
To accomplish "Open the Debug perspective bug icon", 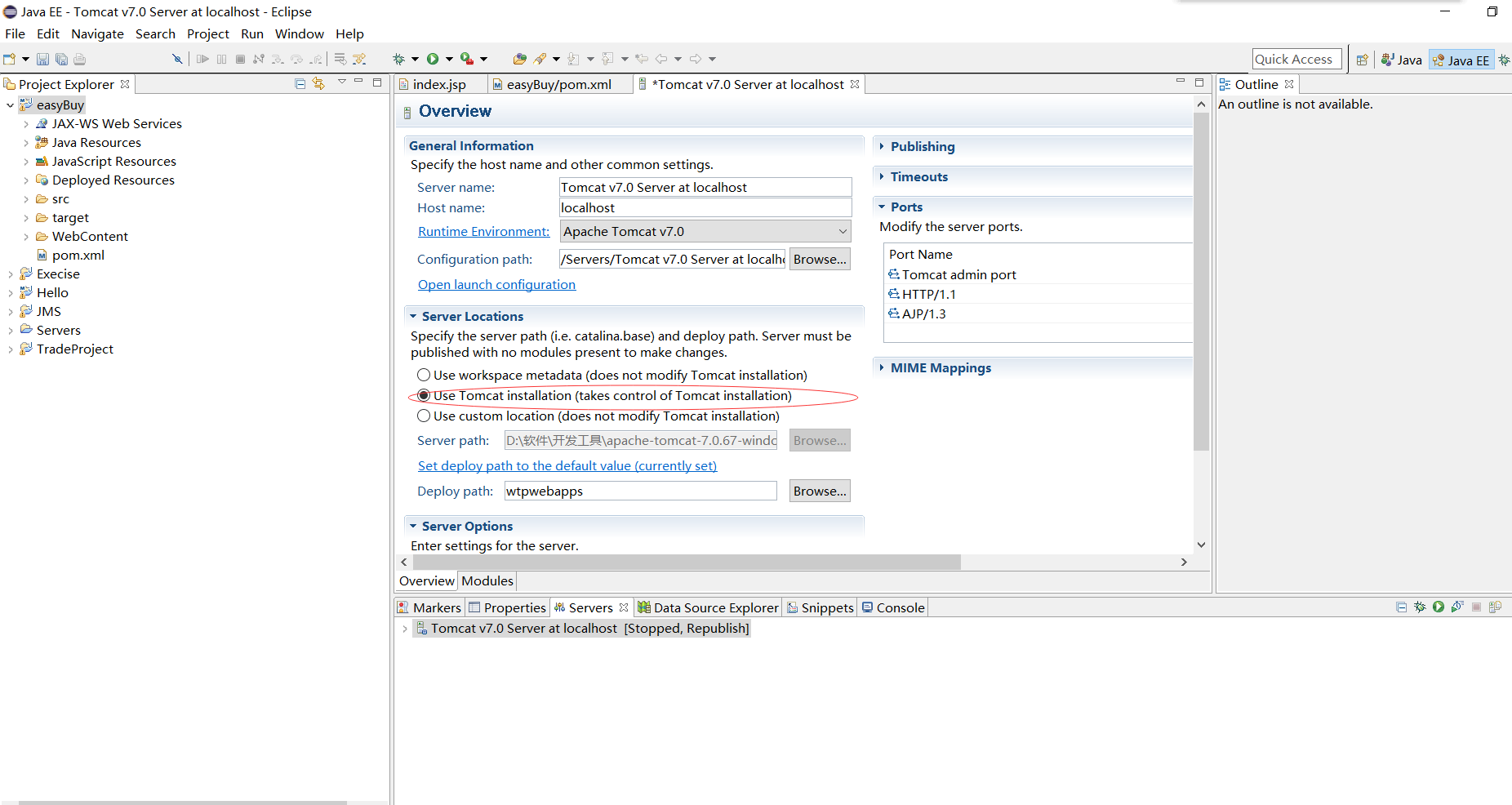I will [x=1504, y=60].
